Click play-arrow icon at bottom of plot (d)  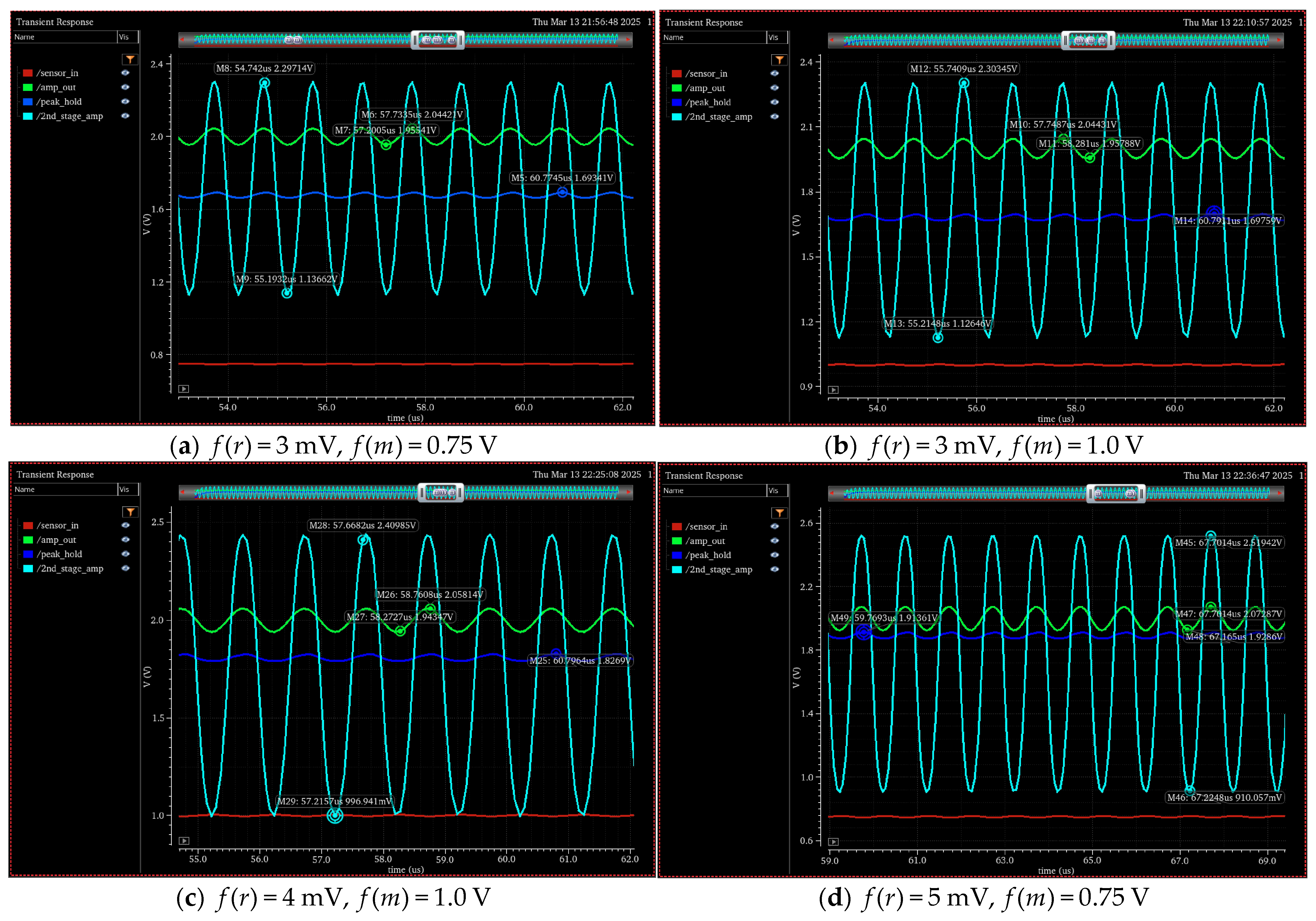click(833, 842)
